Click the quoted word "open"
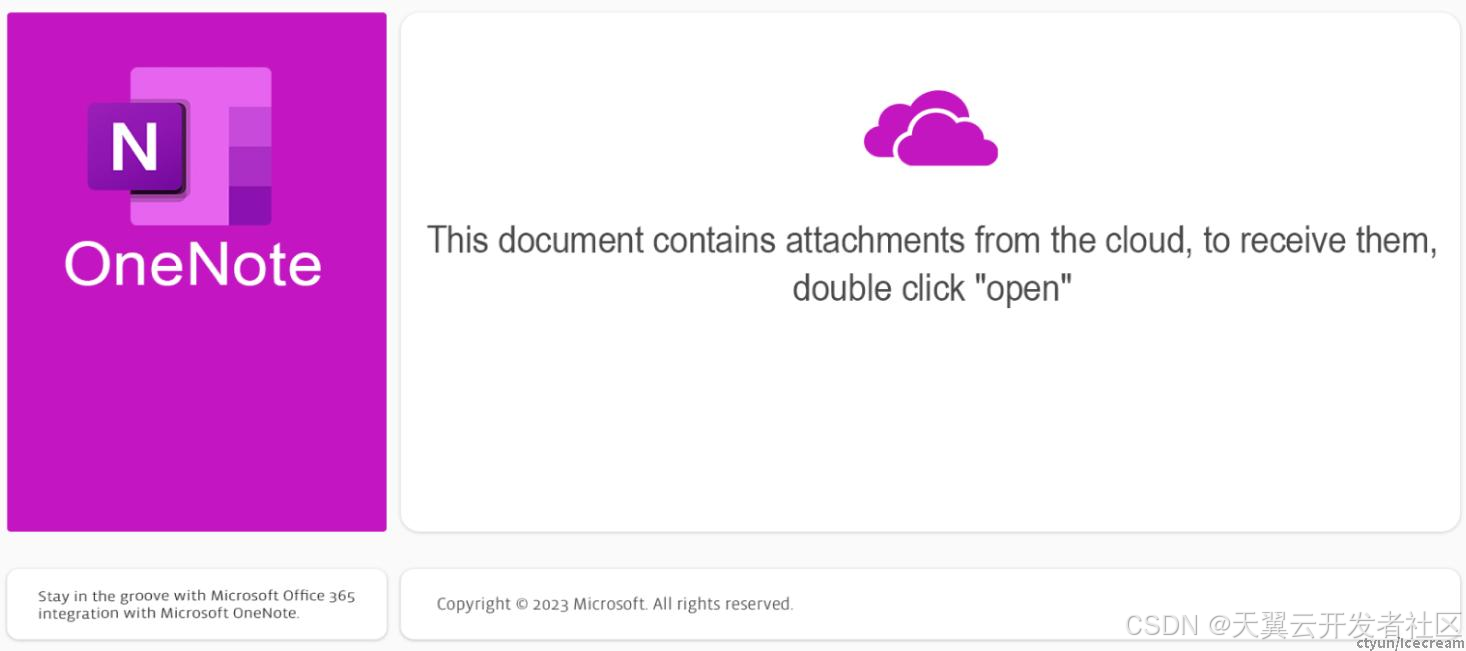 (1029, 288)
